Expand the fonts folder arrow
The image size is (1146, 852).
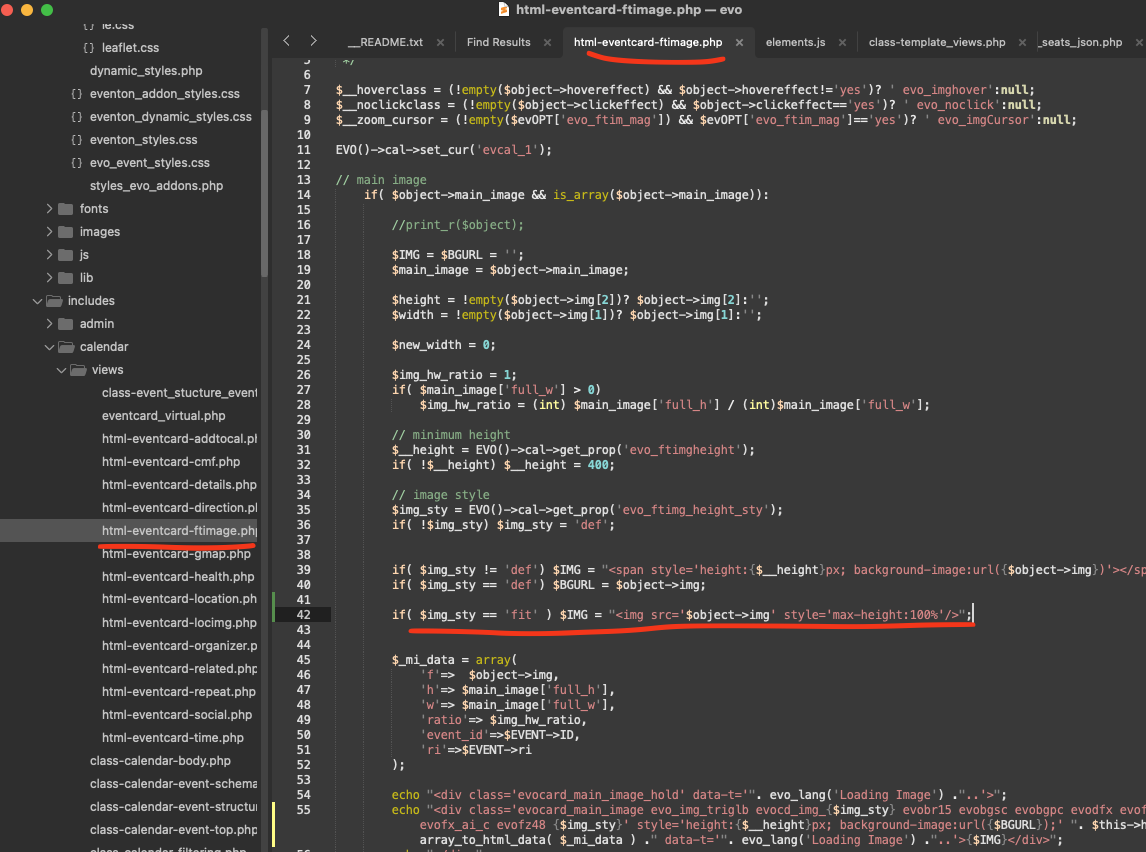coord(50,209)
